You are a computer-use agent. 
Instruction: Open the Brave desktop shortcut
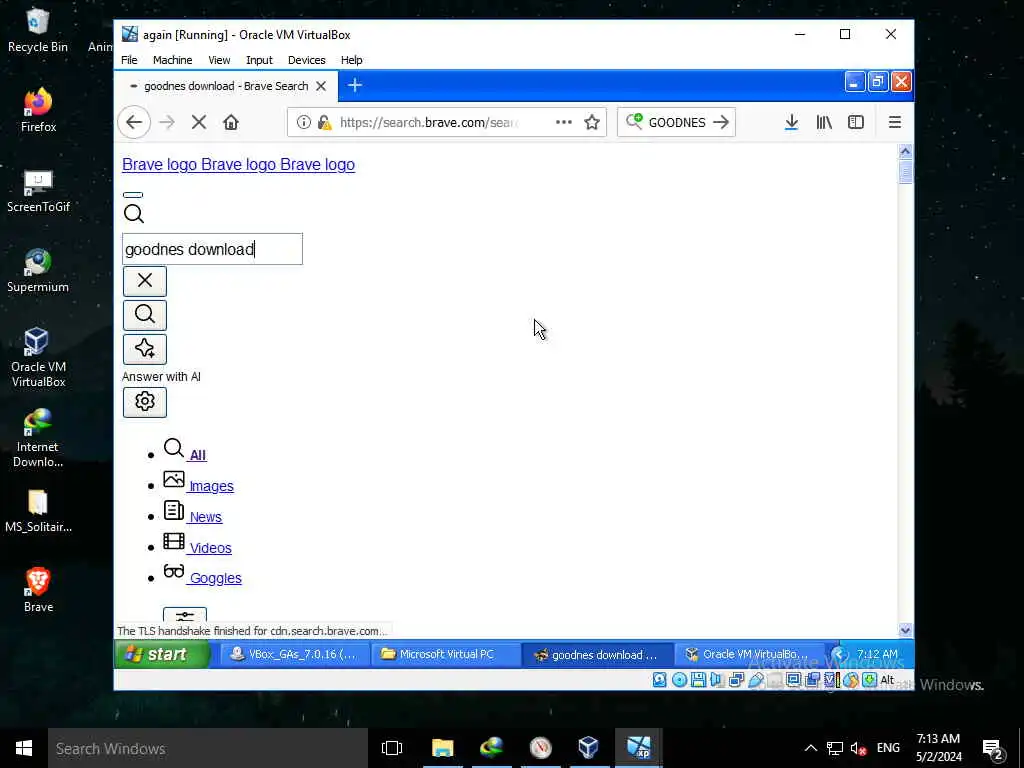pos(38,590)
